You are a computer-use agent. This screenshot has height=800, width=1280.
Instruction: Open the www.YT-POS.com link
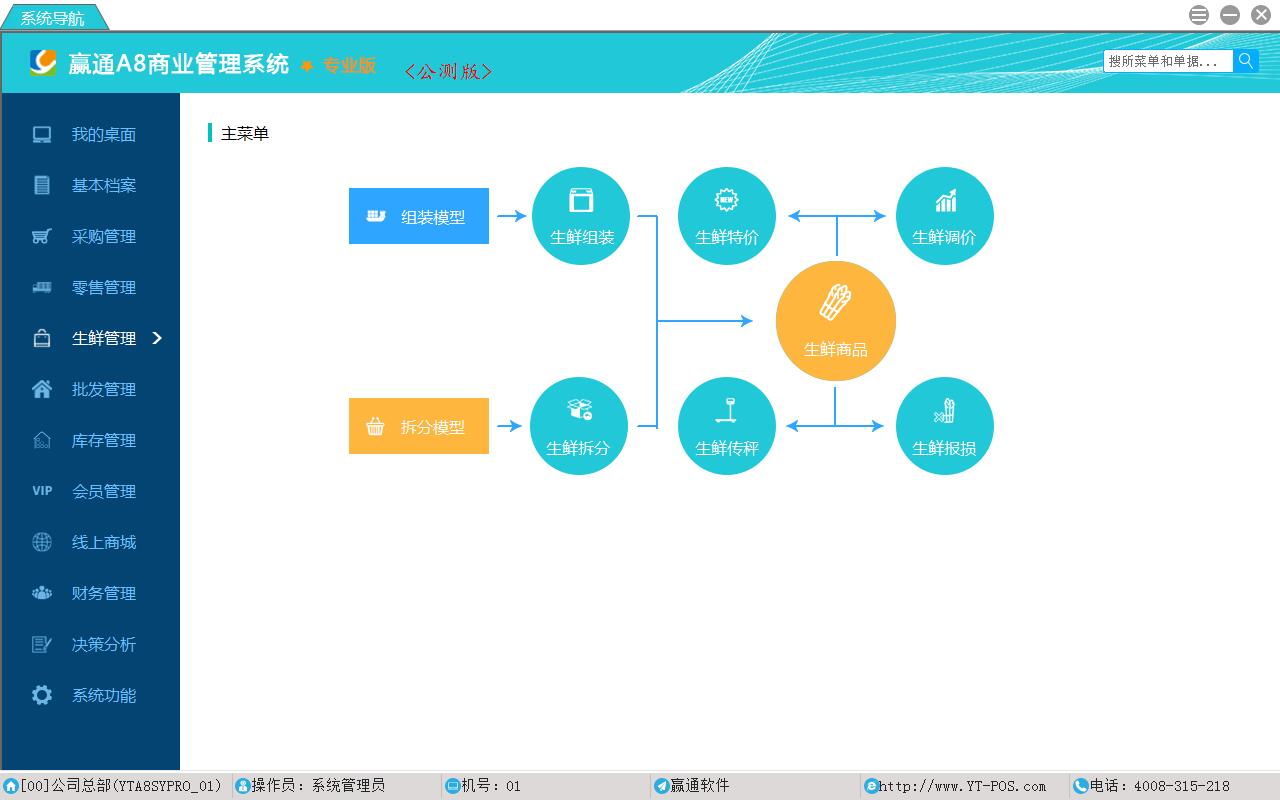tap(962, 786)
